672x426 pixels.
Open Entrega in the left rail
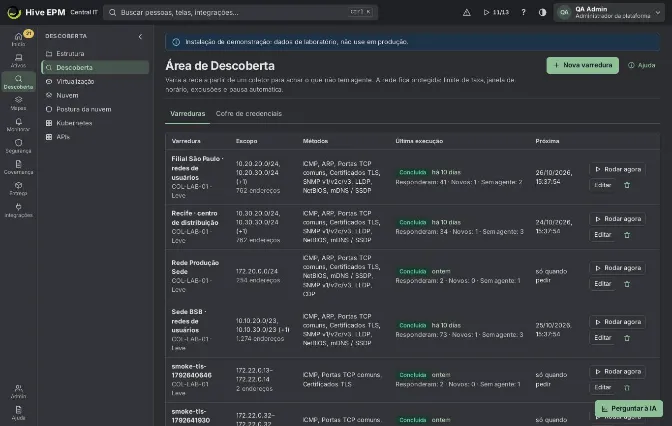(18, 189)
